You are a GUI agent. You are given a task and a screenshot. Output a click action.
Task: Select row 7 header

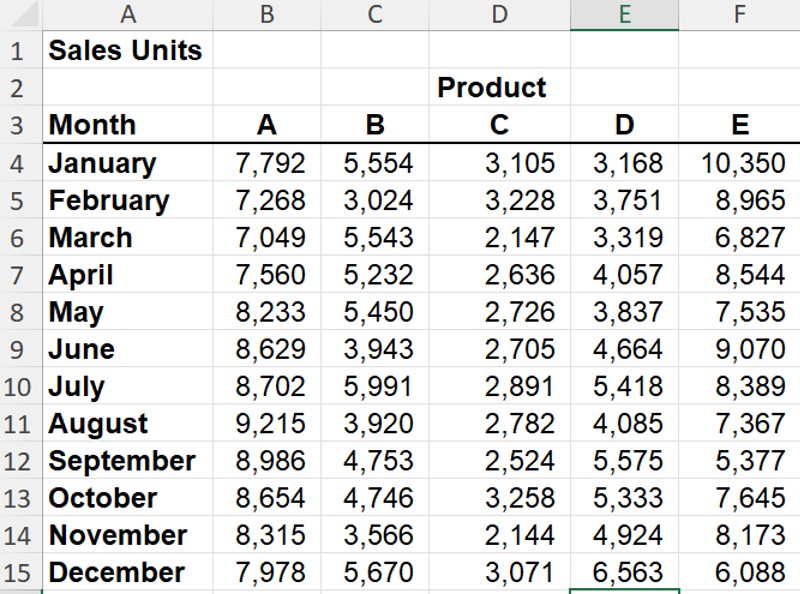[21, 274]
